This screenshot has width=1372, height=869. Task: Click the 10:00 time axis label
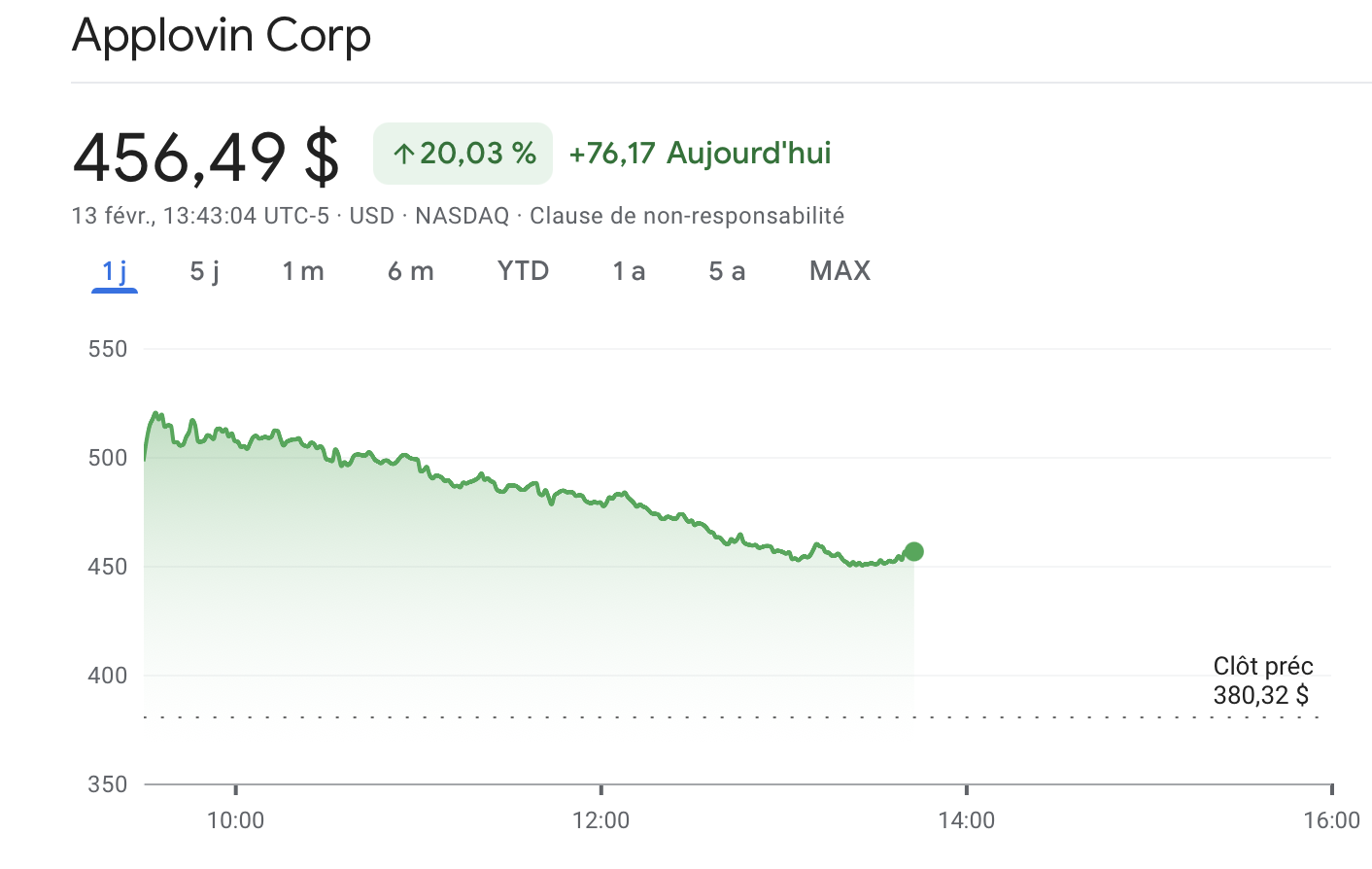click(236, 820)
